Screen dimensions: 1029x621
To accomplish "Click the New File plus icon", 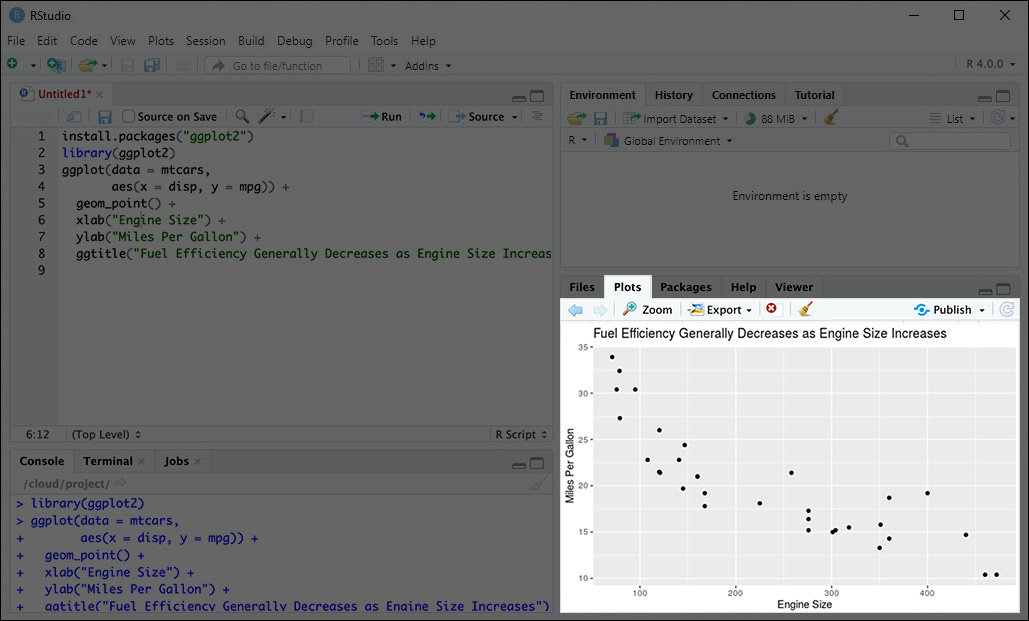I will pyautogui.click(x=12, y=64).
